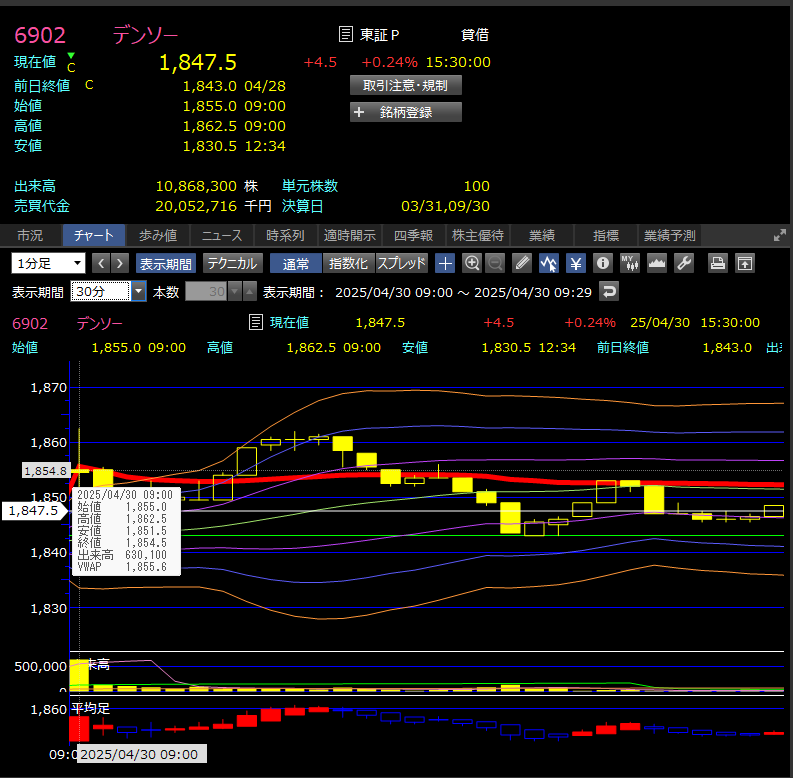The image size is (793, 778).
Task: Switch to the 適時開示 tab
Action: pos(349,235)
